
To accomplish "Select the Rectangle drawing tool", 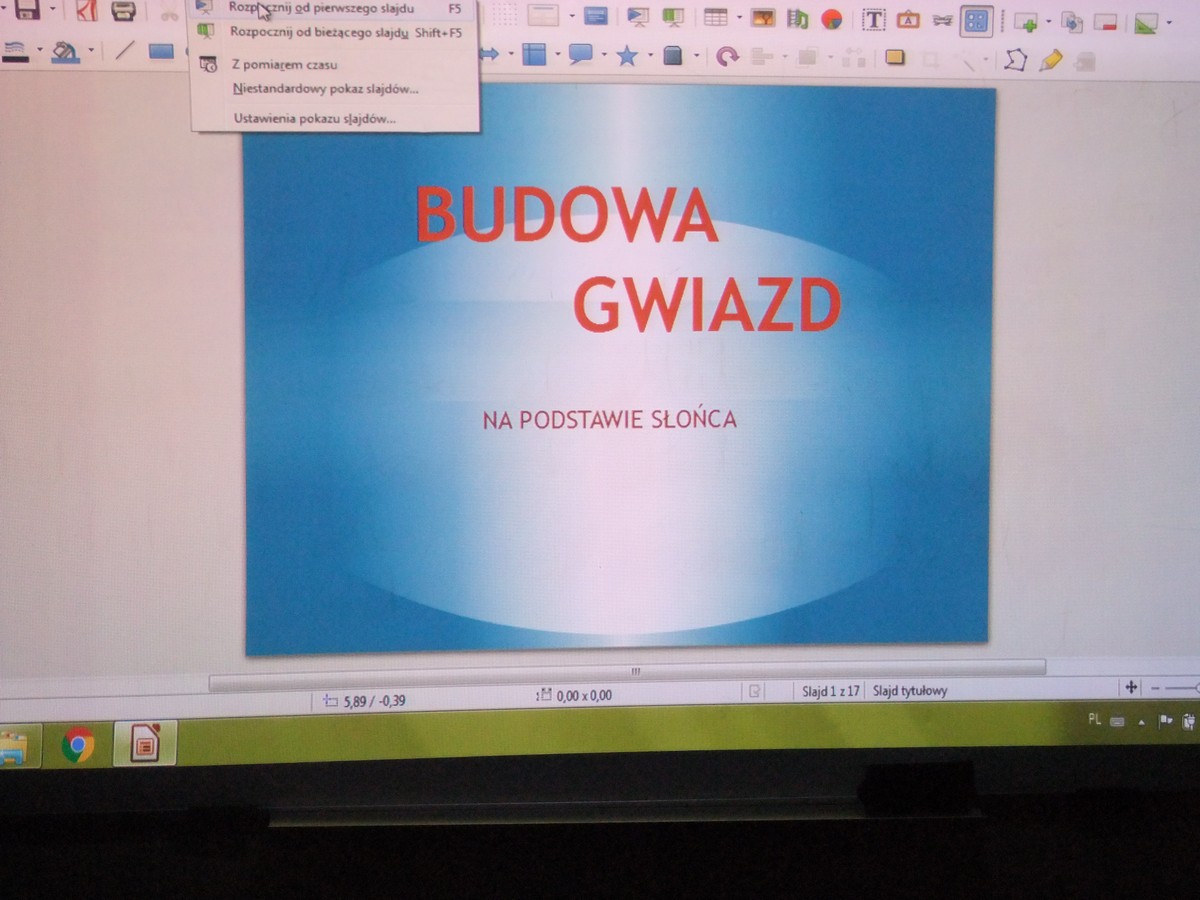I will click(161, 51).
